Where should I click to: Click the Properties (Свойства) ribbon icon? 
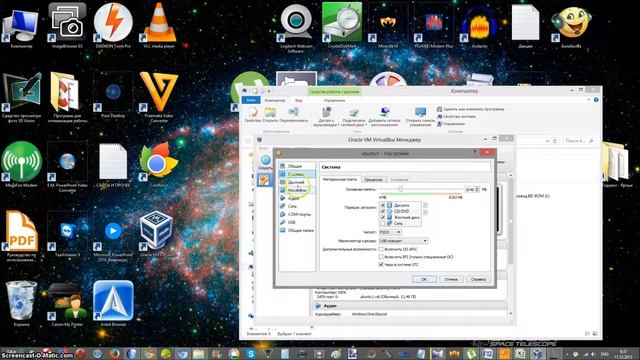tap(253, 115)
